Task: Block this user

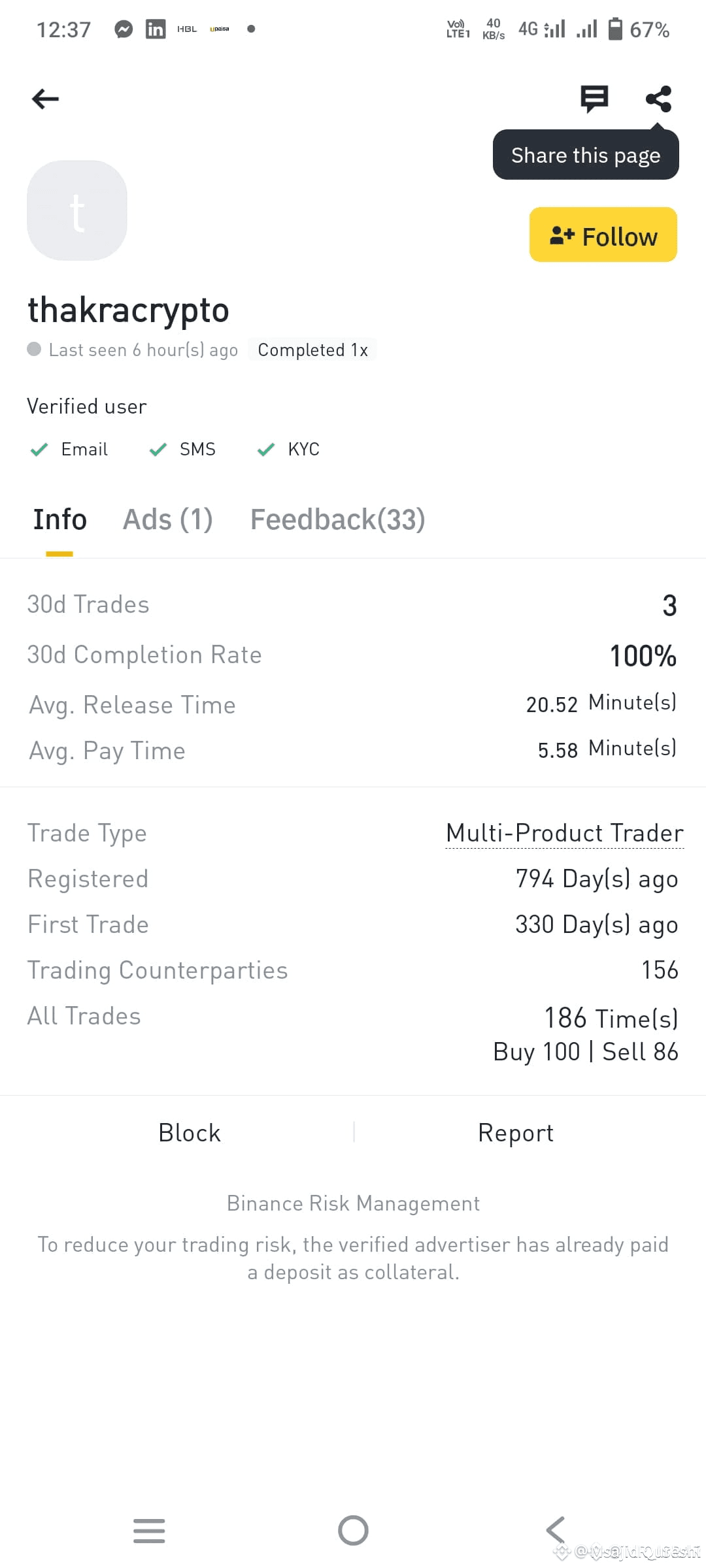Action: pos(190,1133)
